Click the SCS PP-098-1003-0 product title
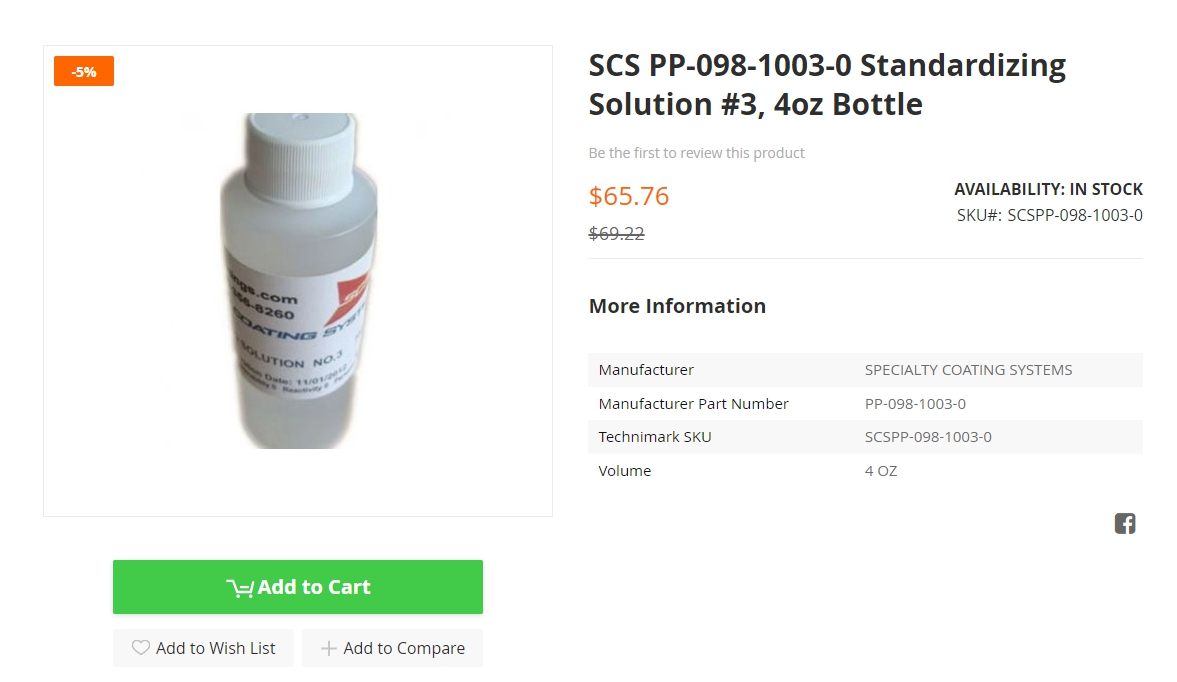This screenshot has height=682, width=1177. 827,84
